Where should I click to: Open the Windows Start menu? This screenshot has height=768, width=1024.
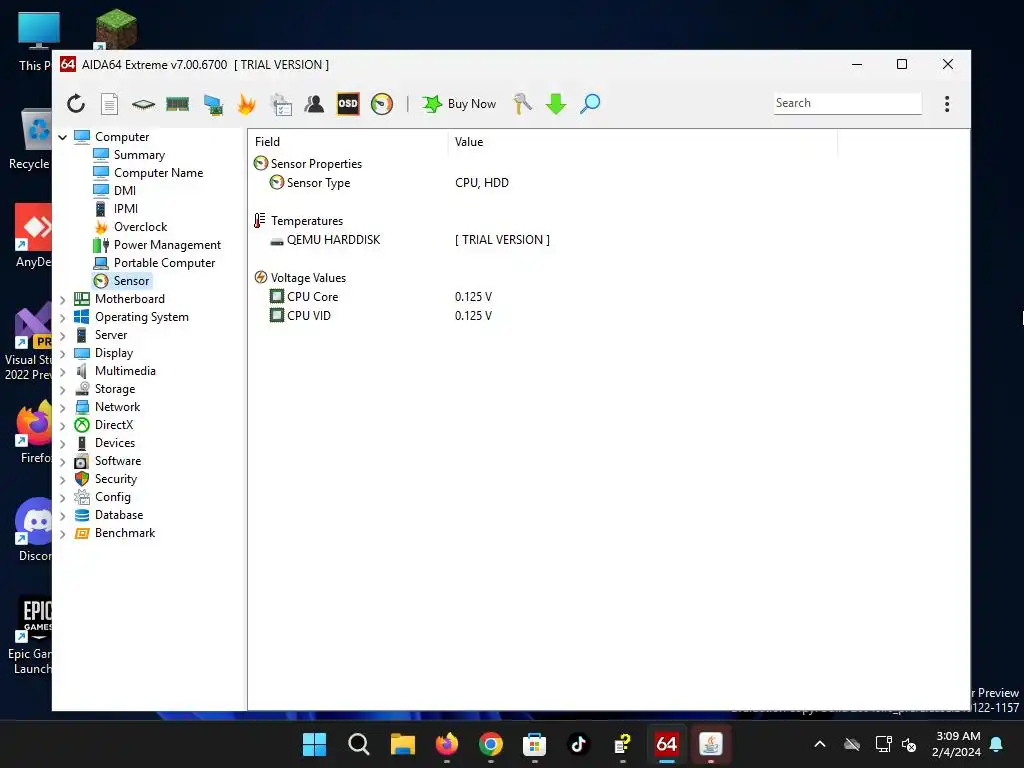(314, 744)
